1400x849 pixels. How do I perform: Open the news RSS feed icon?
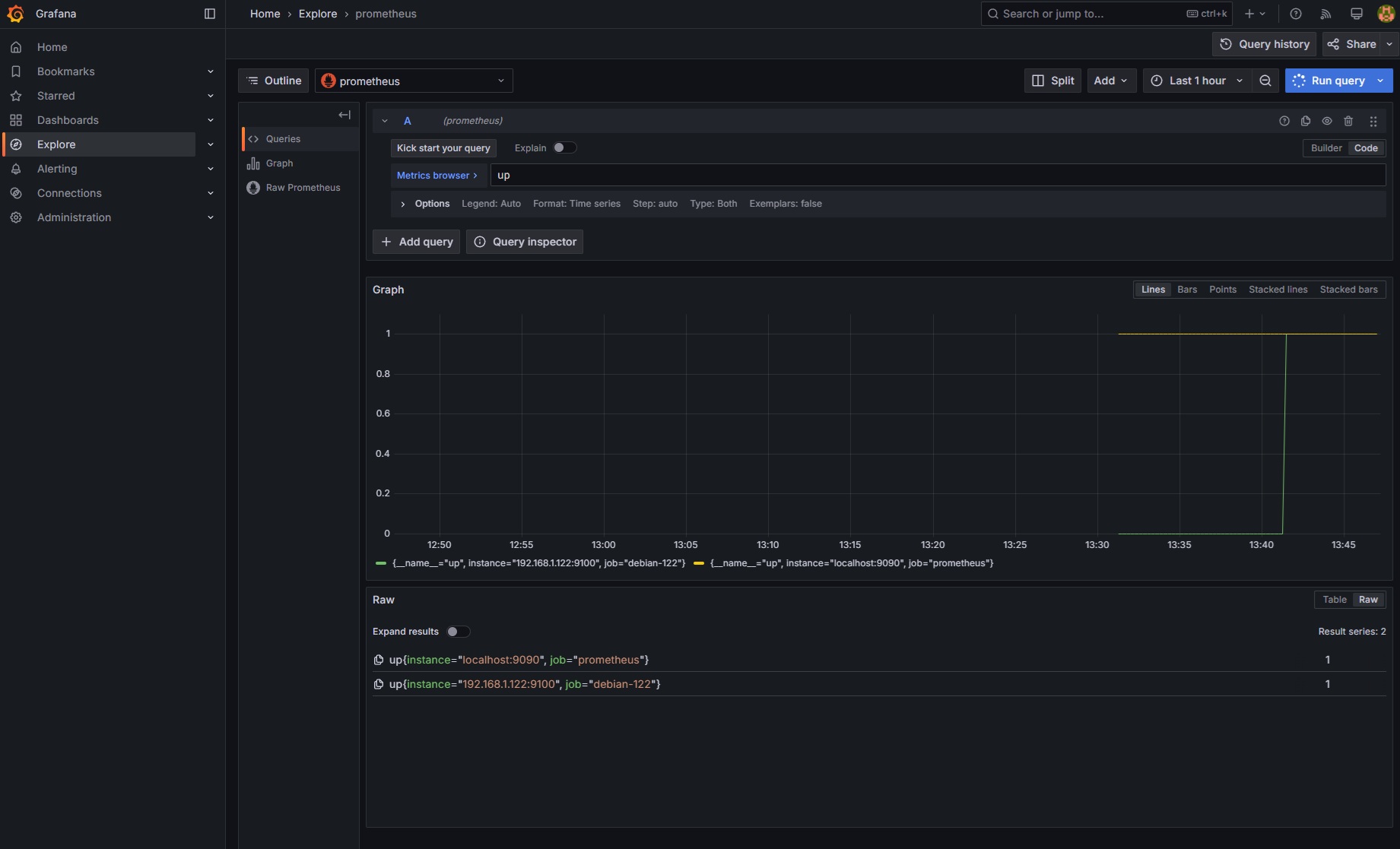tap(1325, 14)
